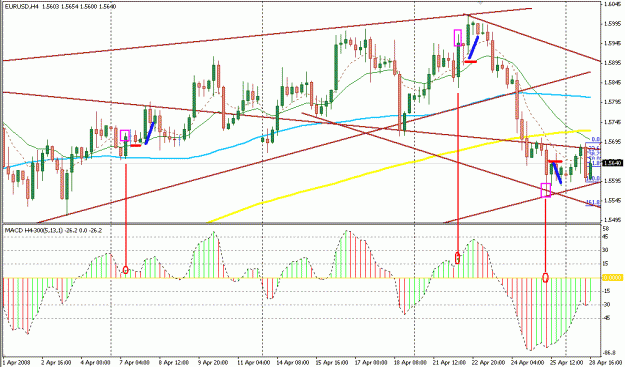Click the MACD scale value -15
Image resolution: width=625 pixels, height=367 pixels.
click(x=607, y=291)
